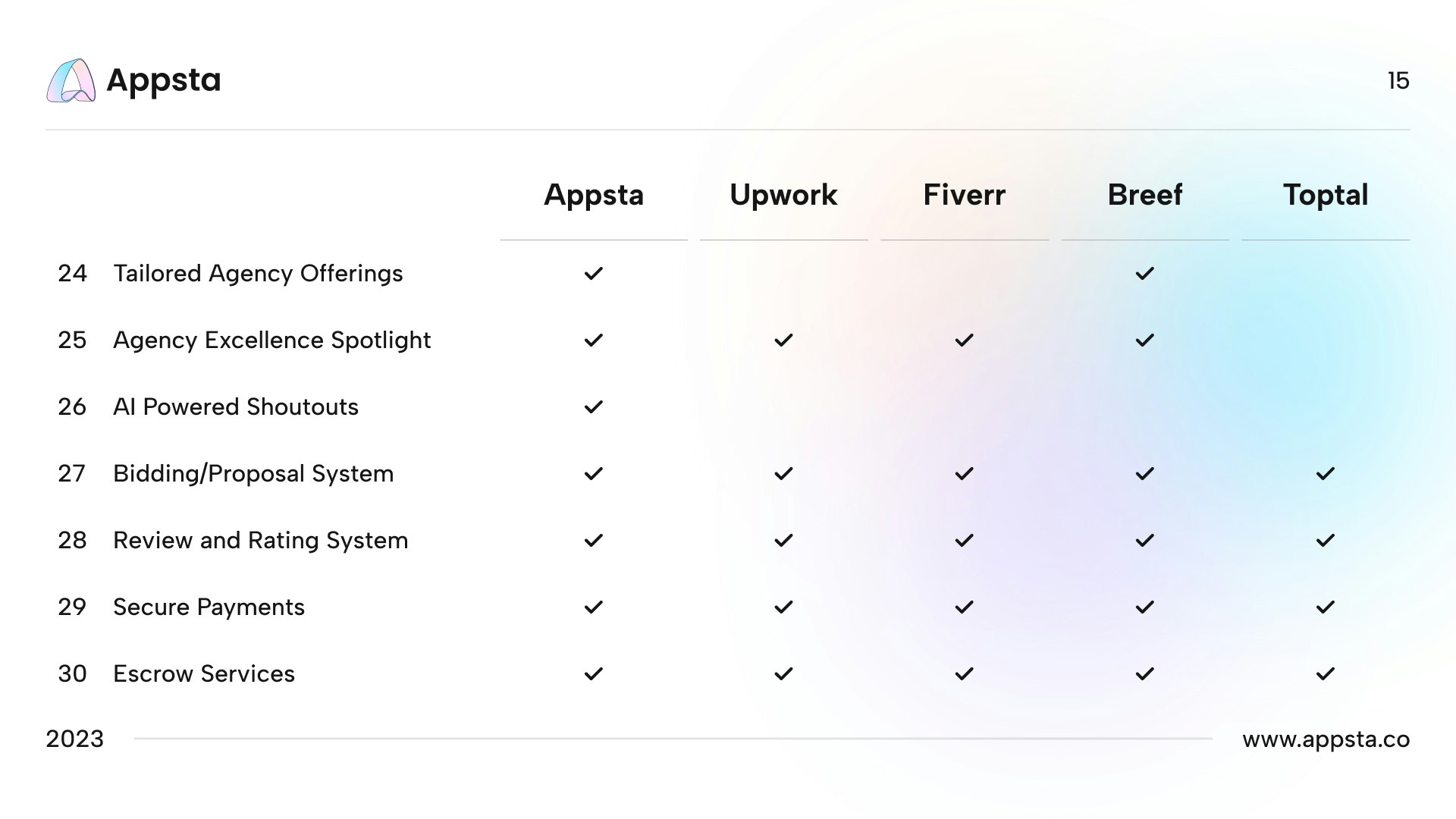Click the Appsta brand name text

pyautogui.click(x=164, y=80)
